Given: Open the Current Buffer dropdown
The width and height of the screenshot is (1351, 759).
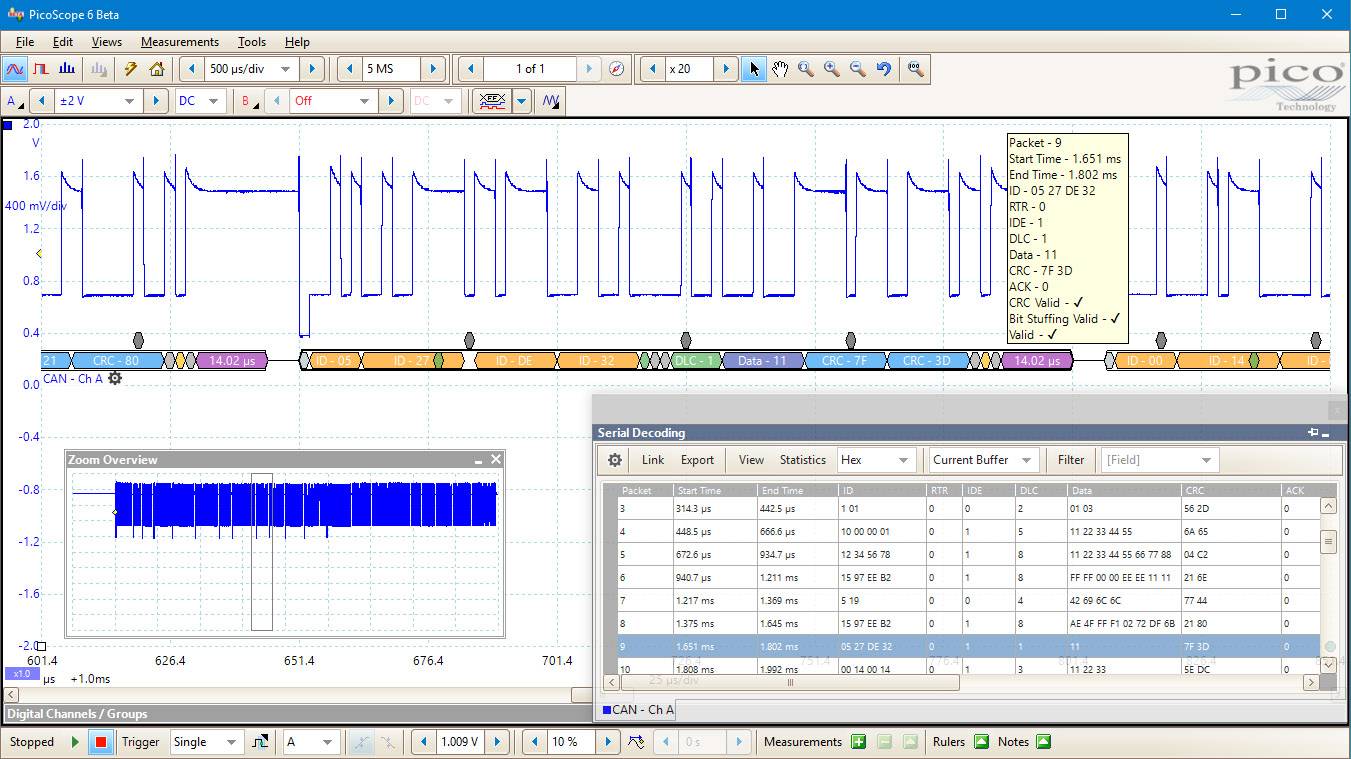Looking at the screenshot, I should click(x=981, y=459).
